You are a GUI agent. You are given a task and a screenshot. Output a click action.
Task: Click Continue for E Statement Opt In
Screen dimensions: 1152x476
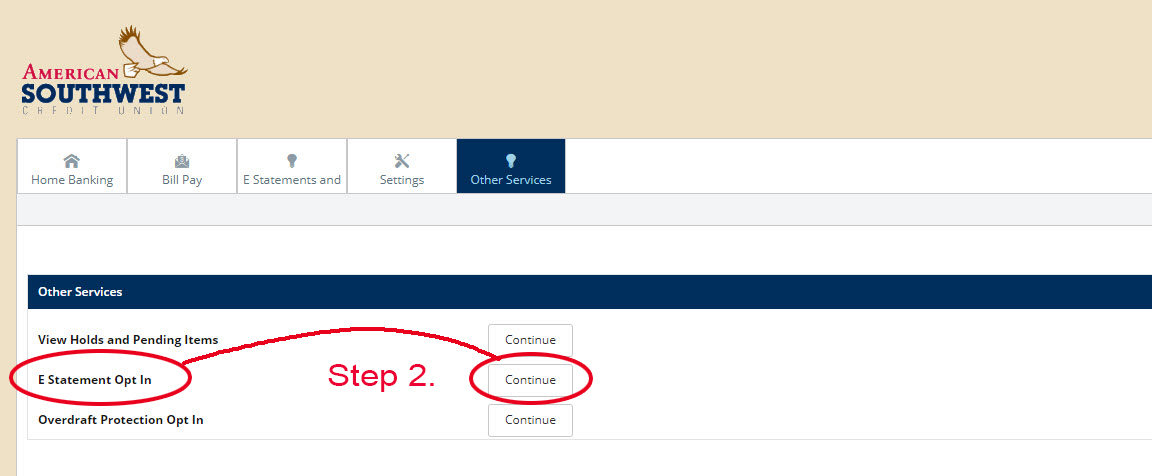pyautogui.click(x=530, y=380)
